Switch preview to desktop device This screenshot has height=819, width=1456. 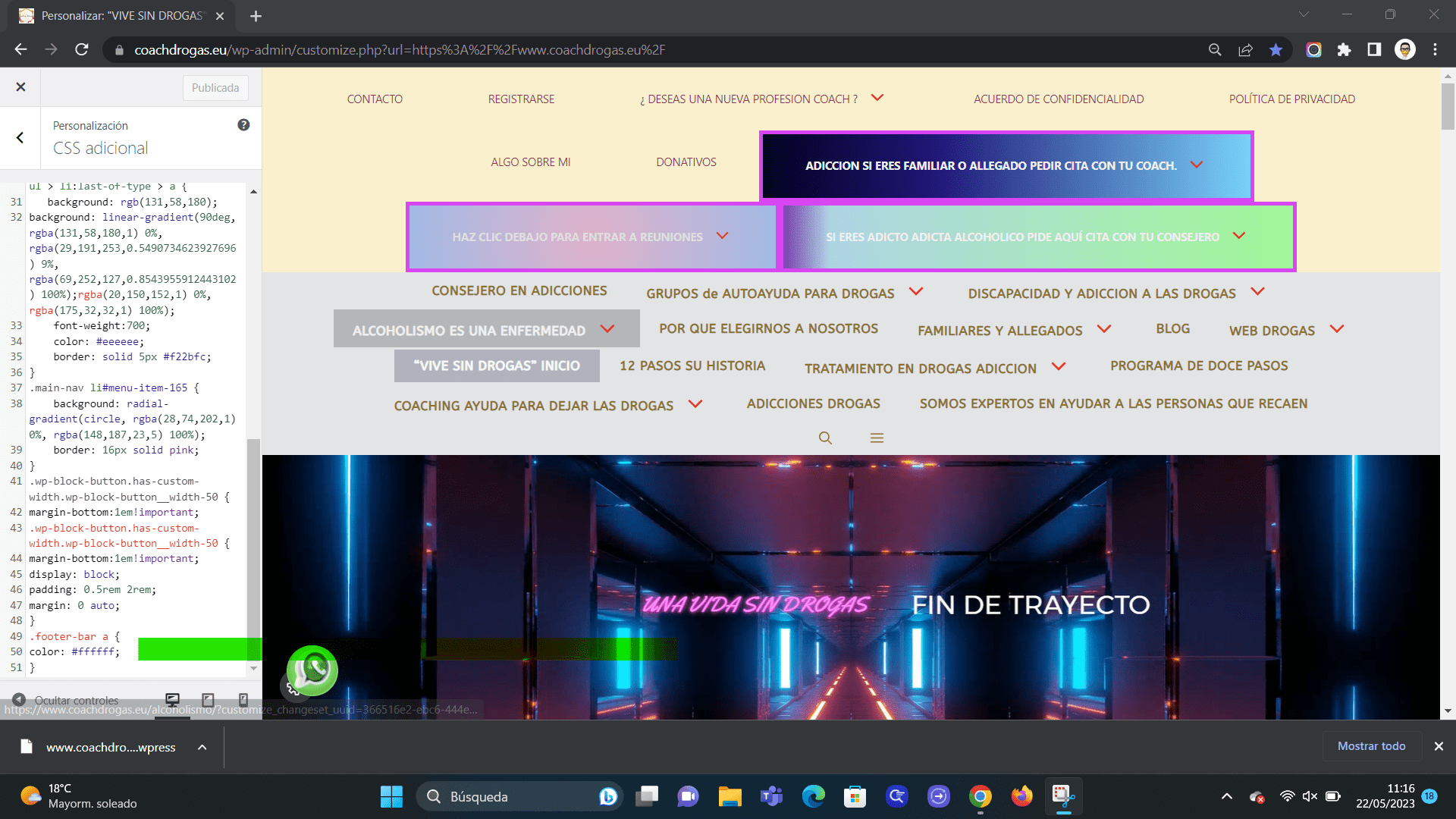(x=173, y=700)
